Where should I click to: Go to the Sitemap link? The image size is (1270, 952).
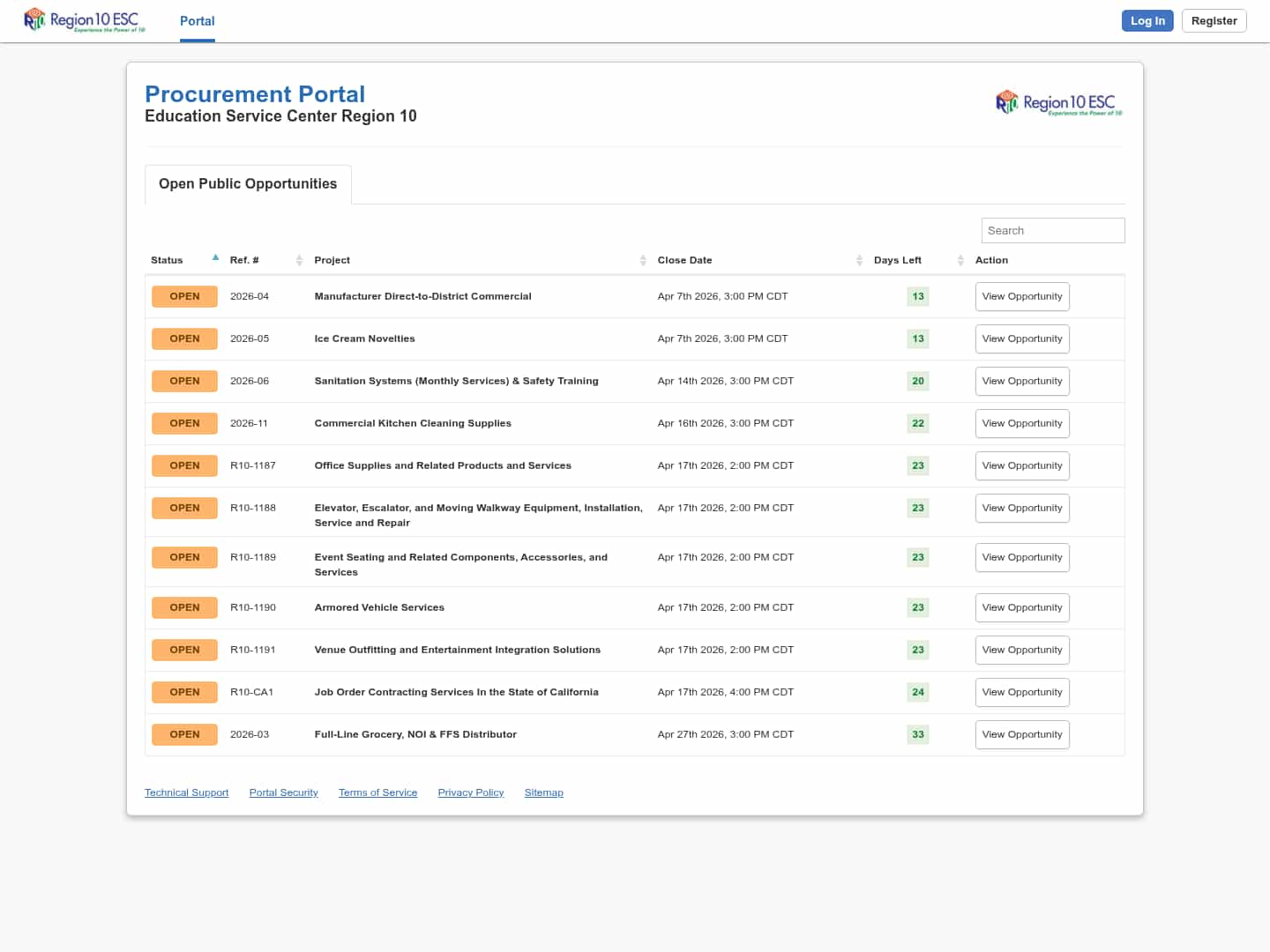coord(543,792)
